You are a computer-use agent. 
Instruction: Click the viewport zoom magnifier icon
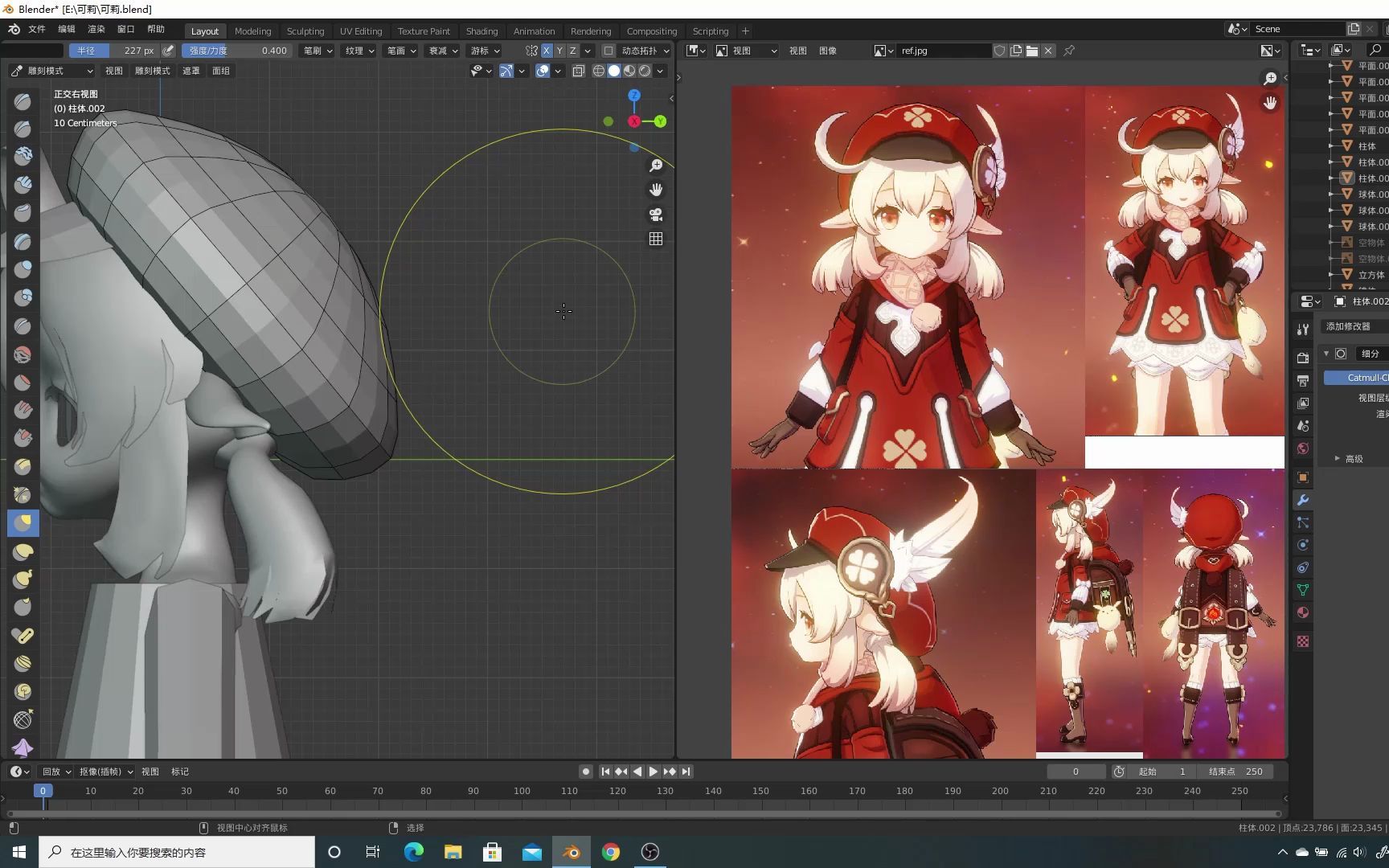656,165
